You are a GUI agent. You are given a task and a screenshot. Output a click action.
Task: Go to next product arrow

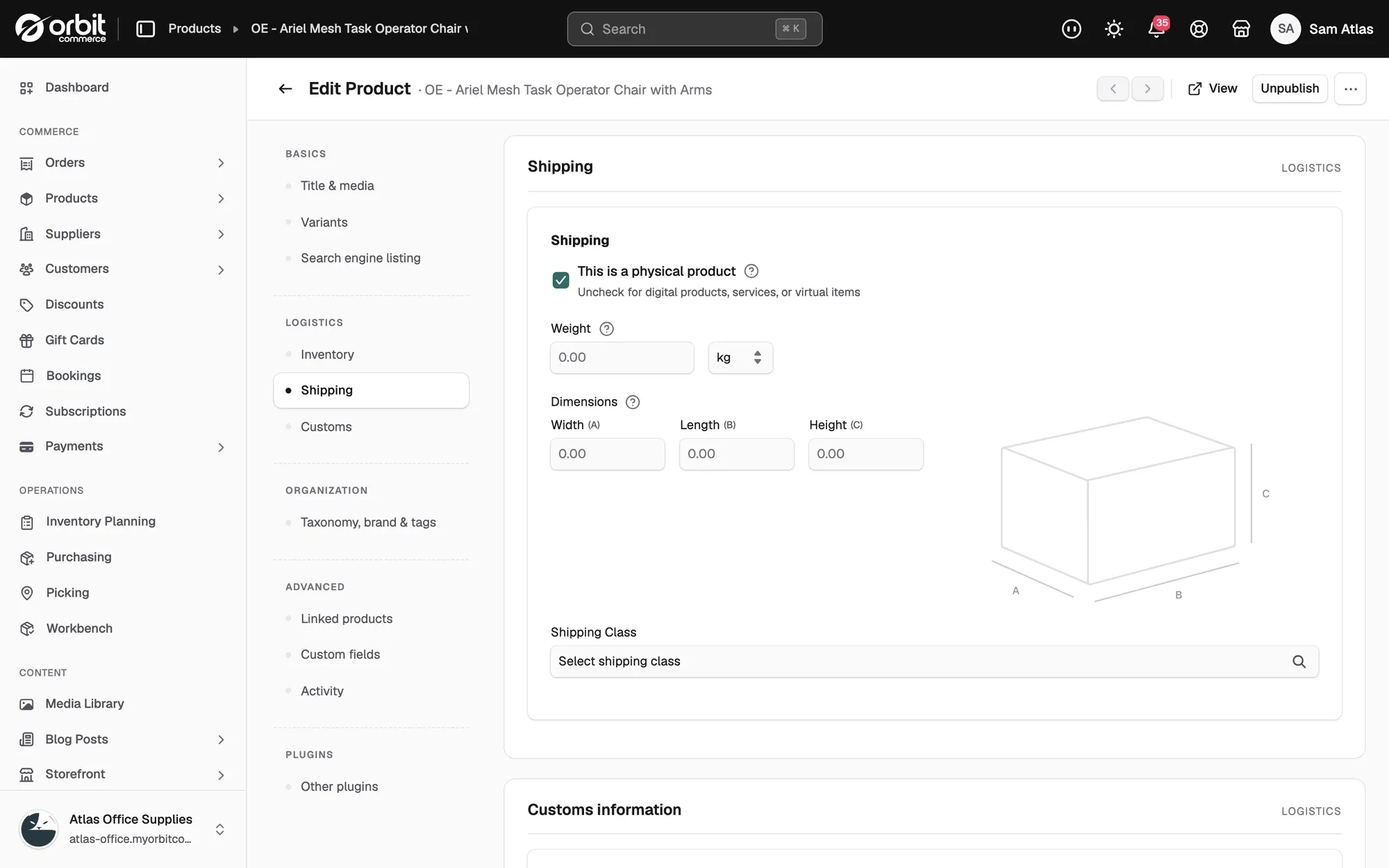coord(1147,89)
